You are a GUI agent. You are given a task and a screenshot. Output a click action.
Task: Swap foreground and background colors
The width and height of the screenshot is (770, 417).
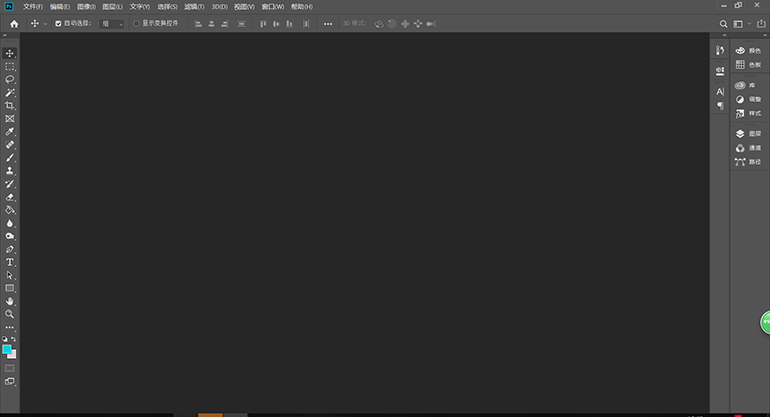[13, 339]
